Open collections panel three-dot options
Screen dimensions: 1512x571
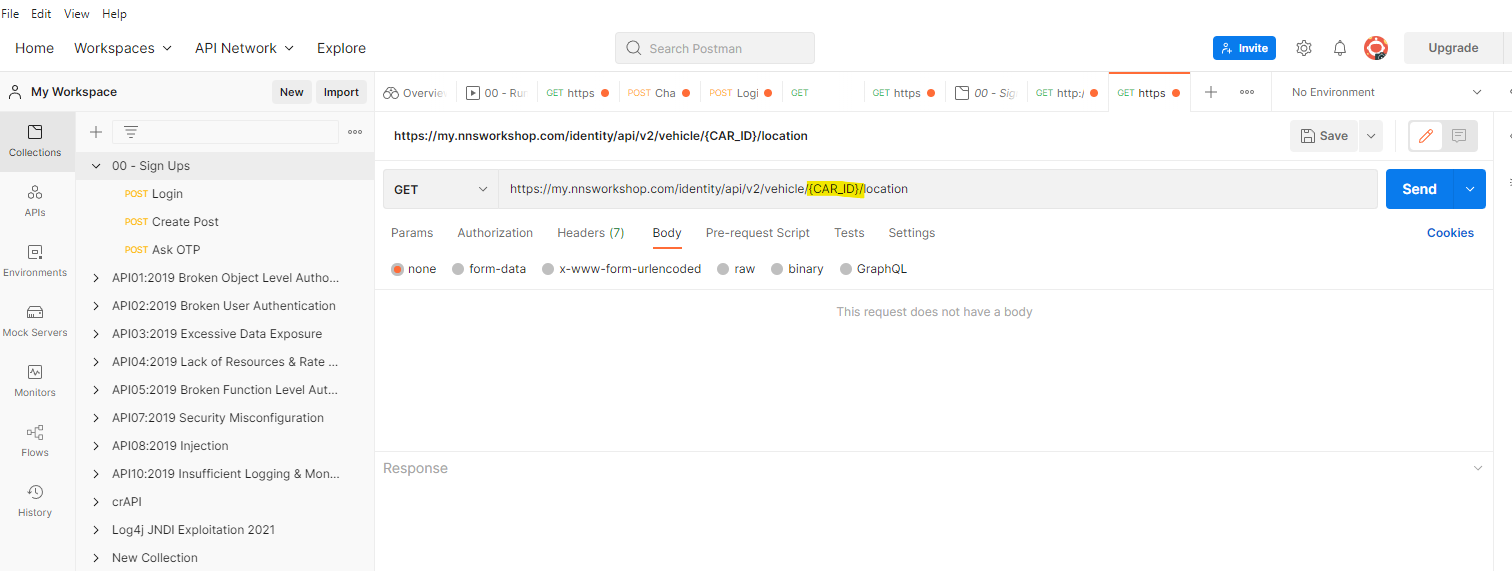[355, 132]
